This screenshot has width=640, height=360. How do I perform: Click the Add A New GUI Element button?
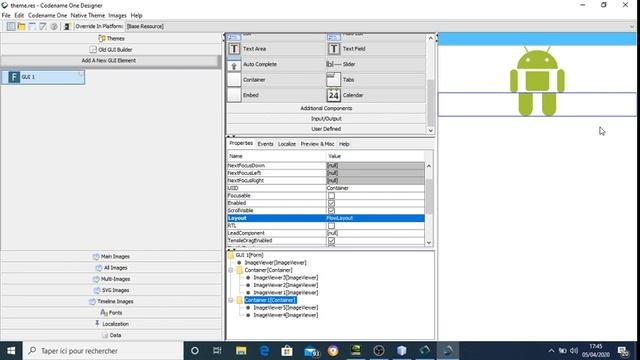point(109,61)
